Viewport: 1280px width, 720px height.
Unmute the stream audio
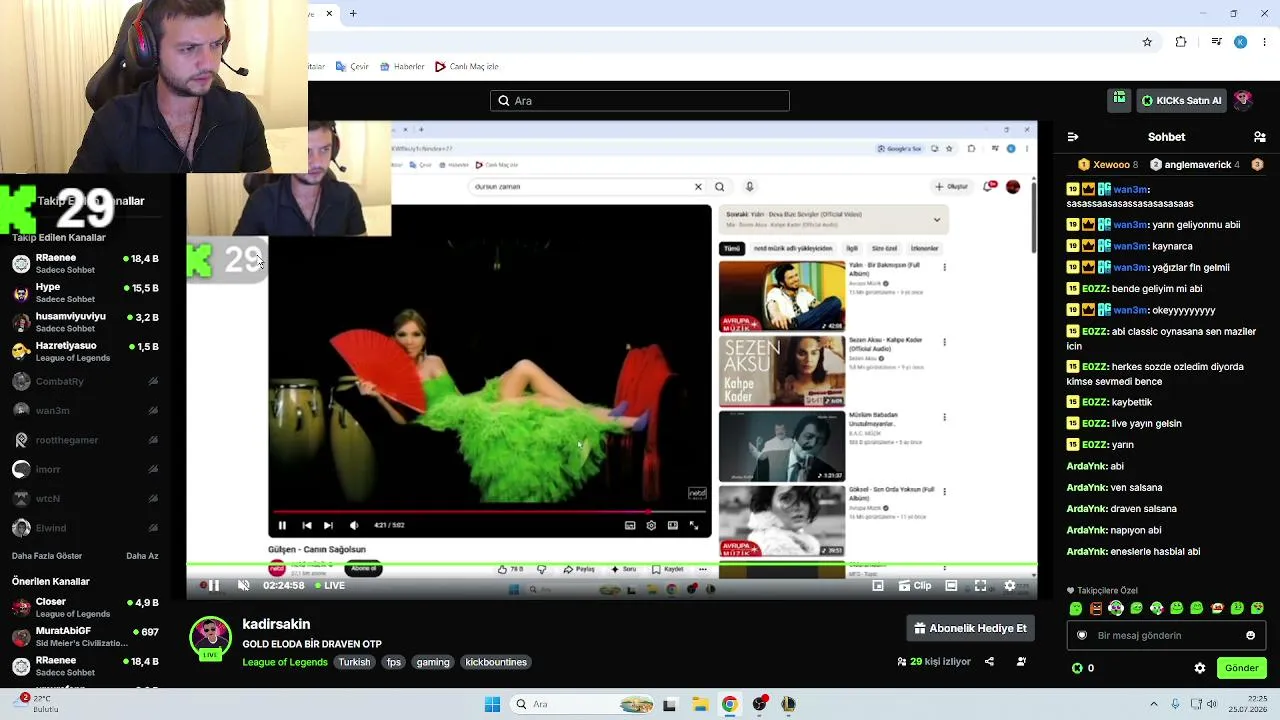tap(243, 586)
